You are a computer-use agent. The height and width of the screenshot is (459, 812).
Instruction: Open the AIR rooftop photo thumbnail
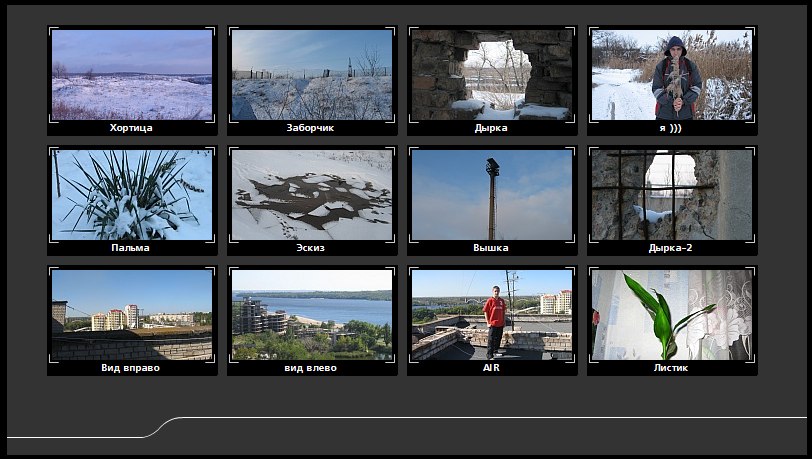(492, 315)
